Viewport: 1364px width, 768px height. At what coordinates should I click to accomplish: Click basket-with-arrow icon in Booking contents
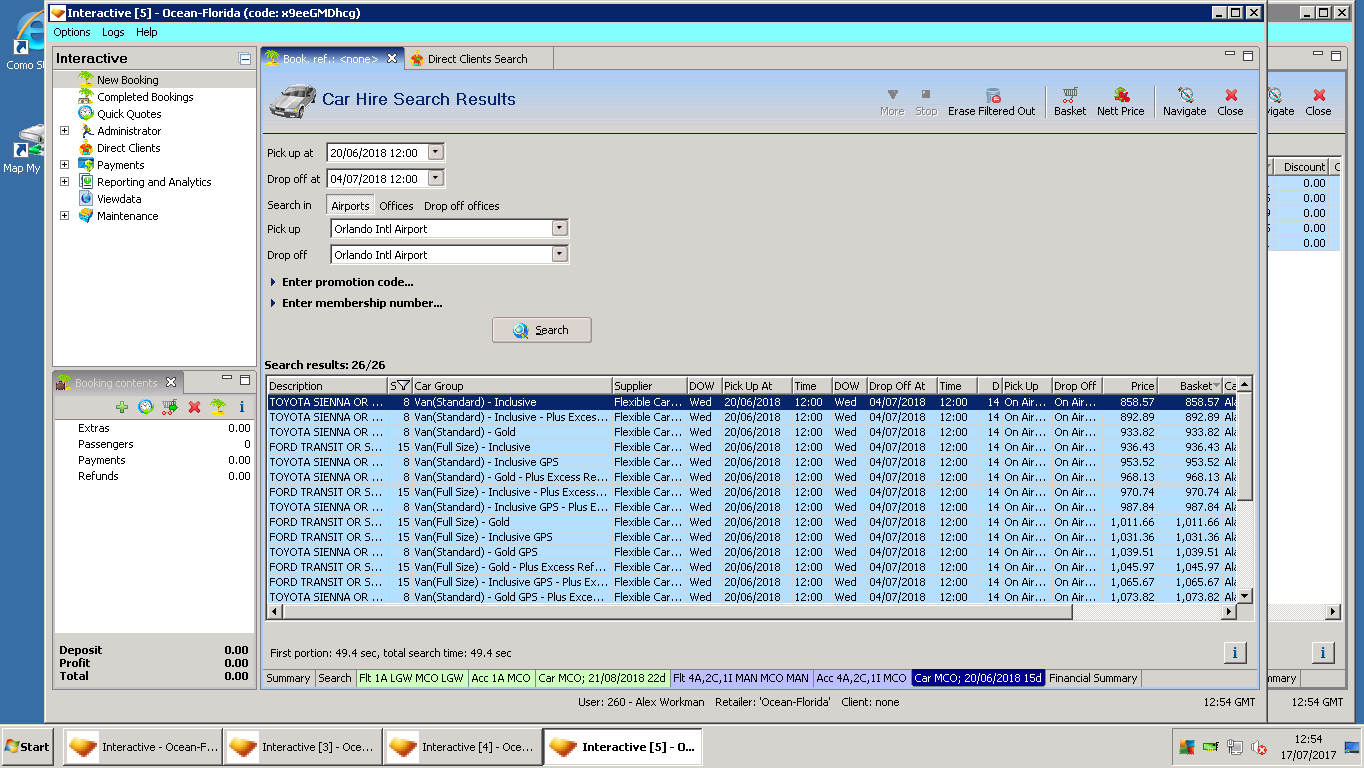tap(170, 407)
